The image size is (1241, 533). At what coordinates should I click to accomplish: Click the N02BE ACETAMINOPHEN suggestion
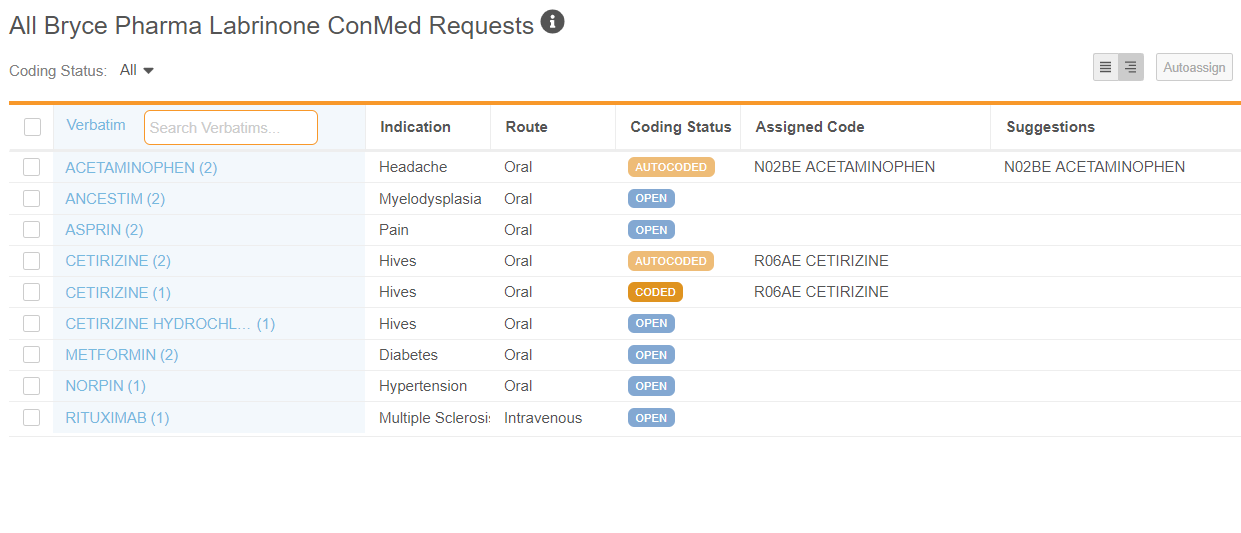pos(1094,167)
